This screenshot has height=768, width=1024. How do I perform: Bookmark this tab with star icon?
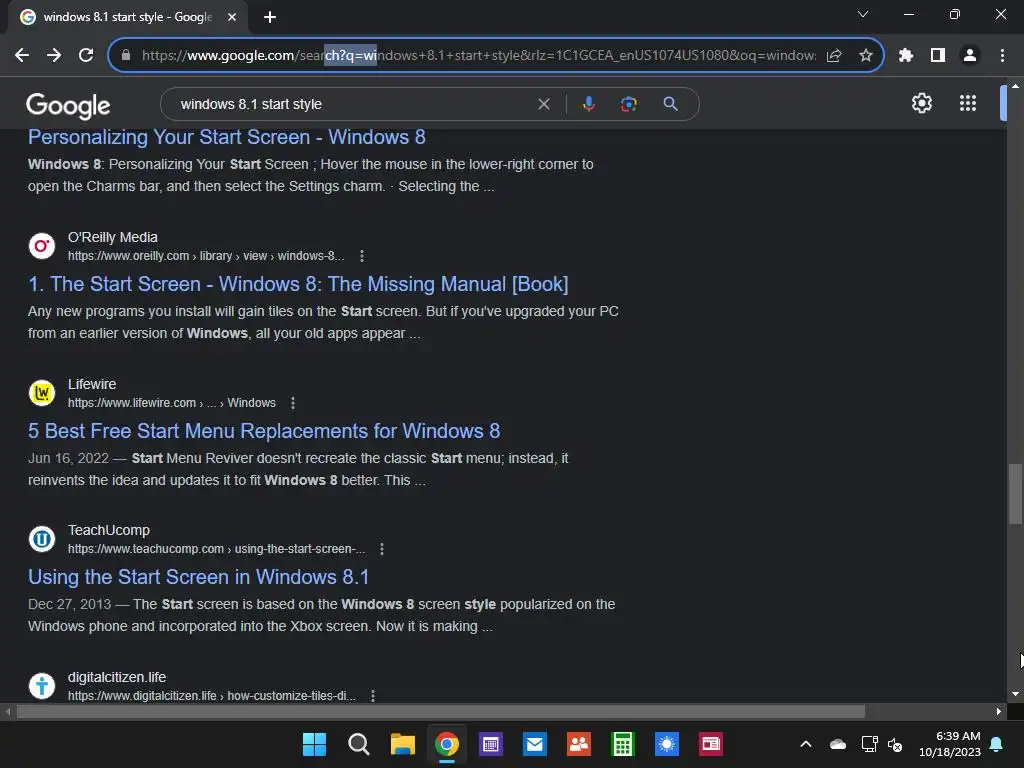click(x=866, y=56)
